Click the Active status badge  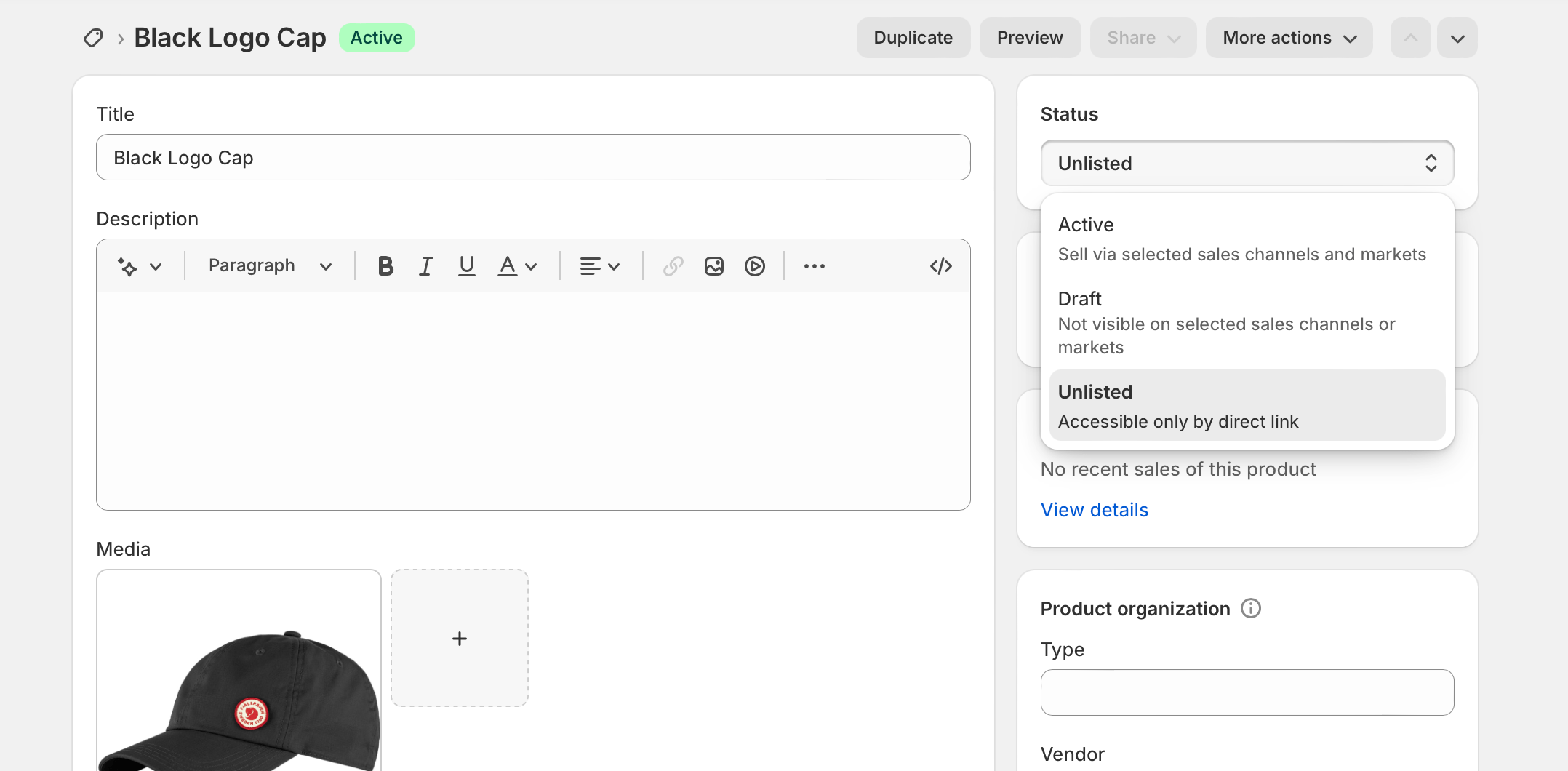point(377,38)
